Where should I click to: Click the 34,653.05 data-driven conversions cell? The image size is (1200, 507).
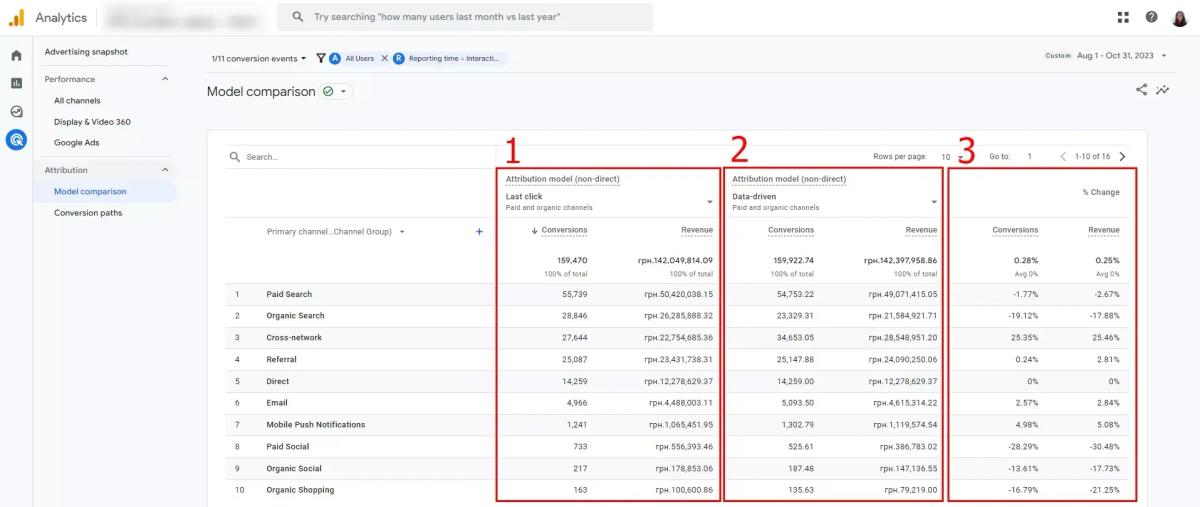(x=795, y=338)
